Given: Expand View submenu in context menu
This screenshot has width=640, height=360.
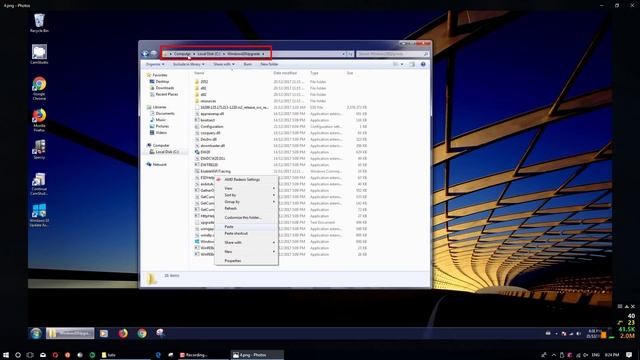Looking at the screenshot, I should [247, 188].
